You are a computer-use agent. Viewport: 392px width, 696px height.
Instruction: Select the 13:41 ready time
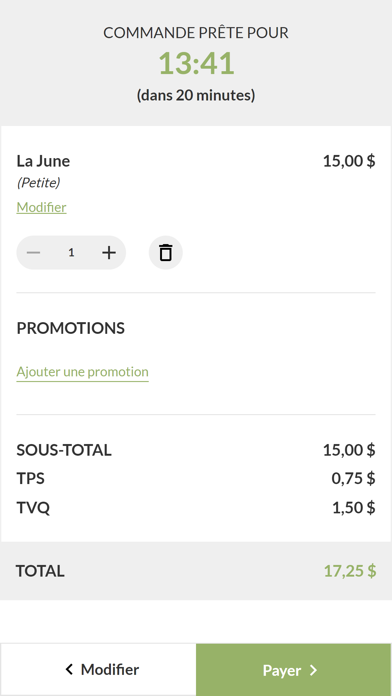(196, 63)
